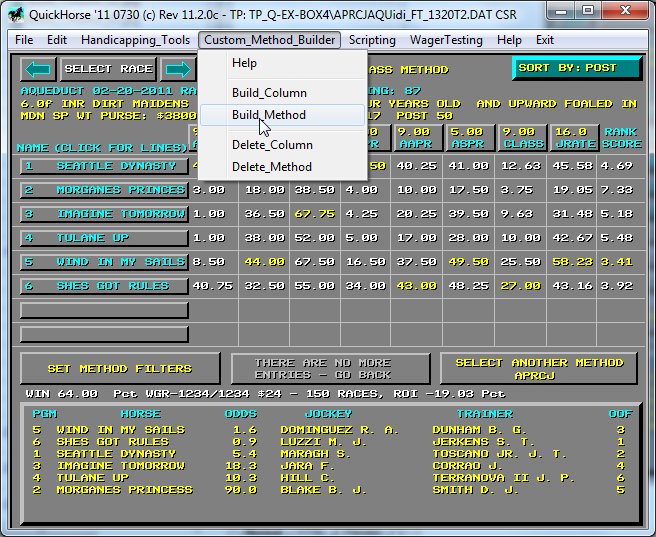Viewport: 656px width, 537px height.
Task: Open the File menu
Action: point(24,40)
